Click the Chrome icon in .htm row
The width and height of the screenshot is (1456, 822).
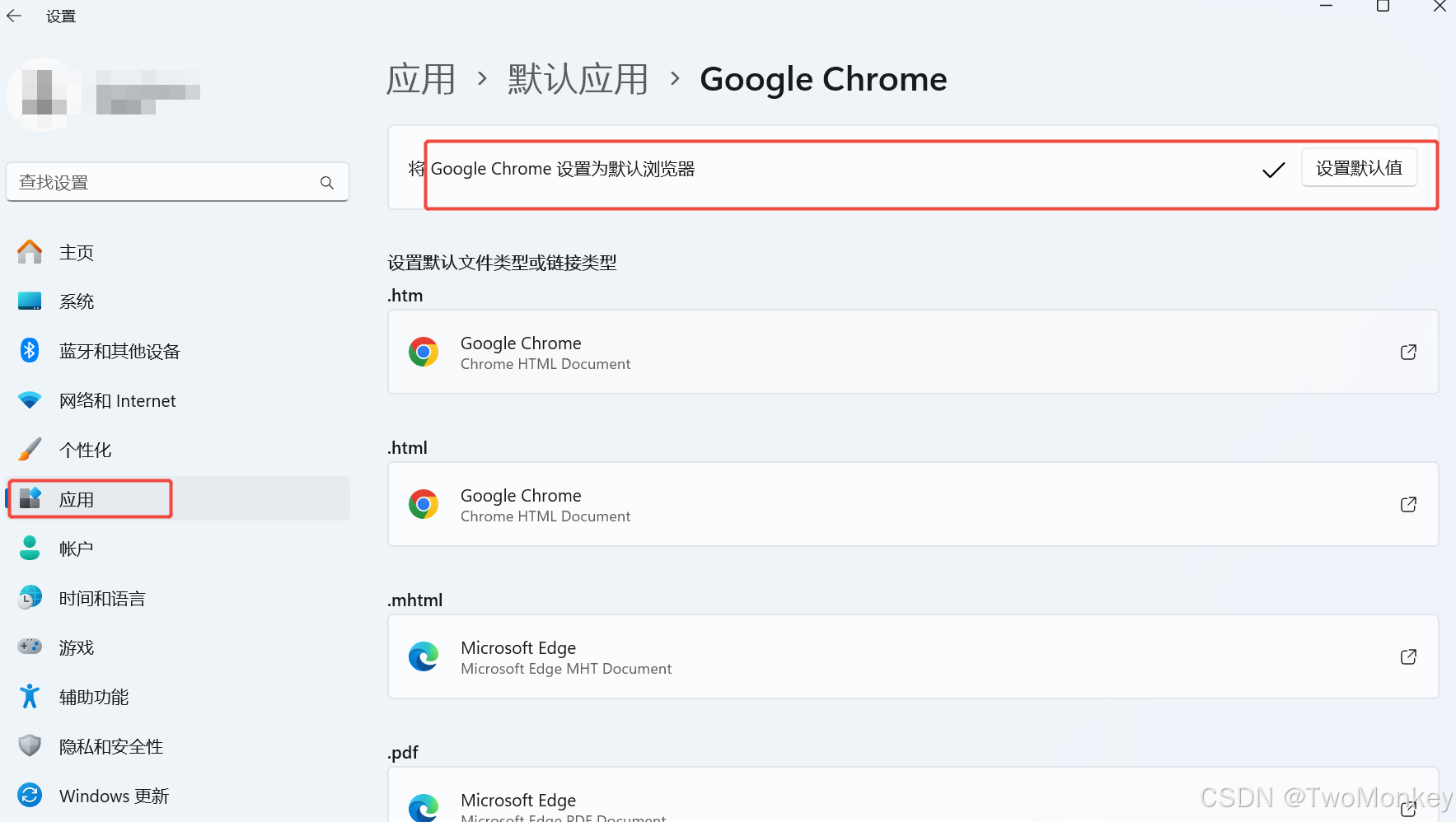point(424,352)
